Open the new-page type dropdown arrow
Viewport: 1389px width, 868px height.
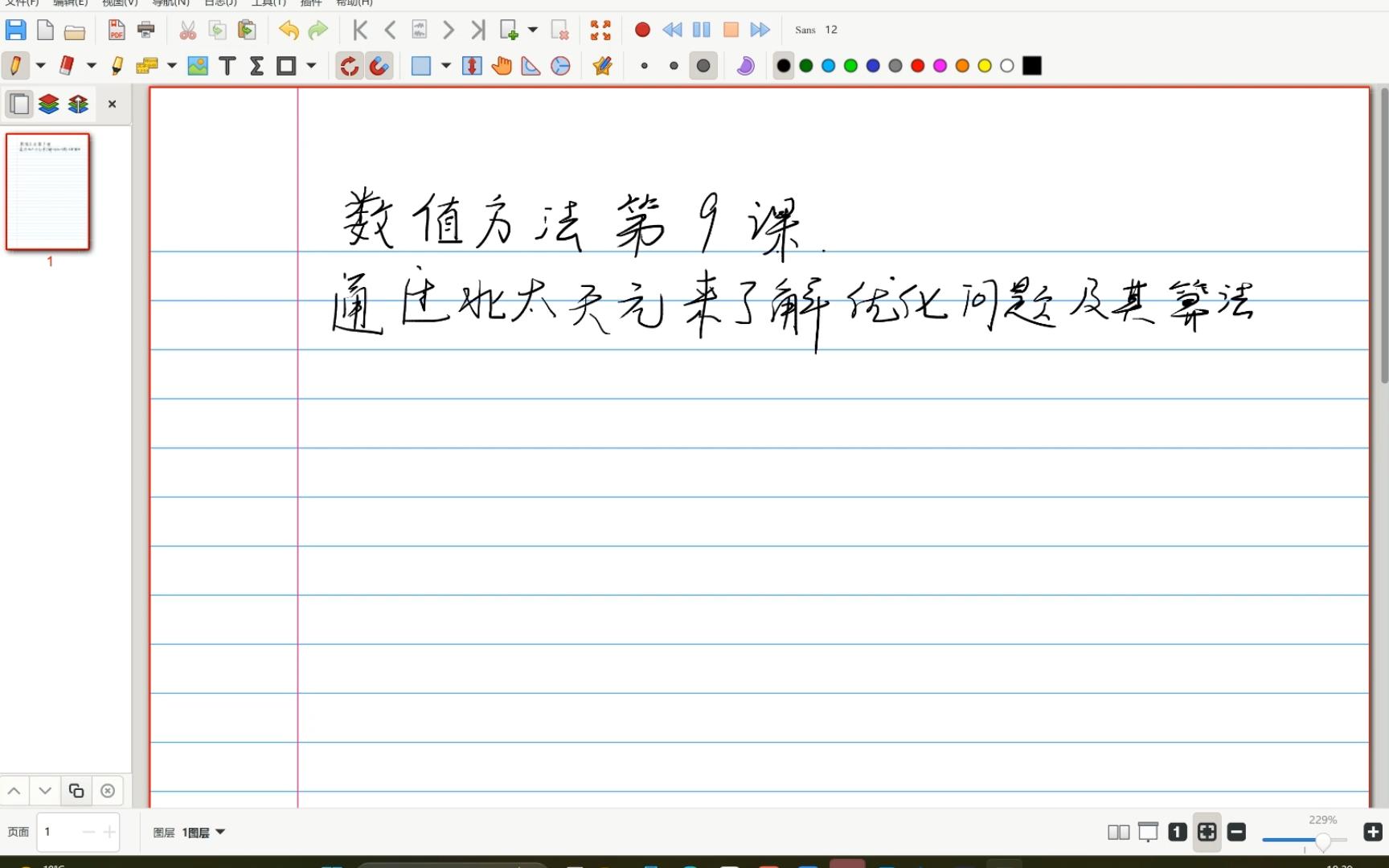[532, 31]
